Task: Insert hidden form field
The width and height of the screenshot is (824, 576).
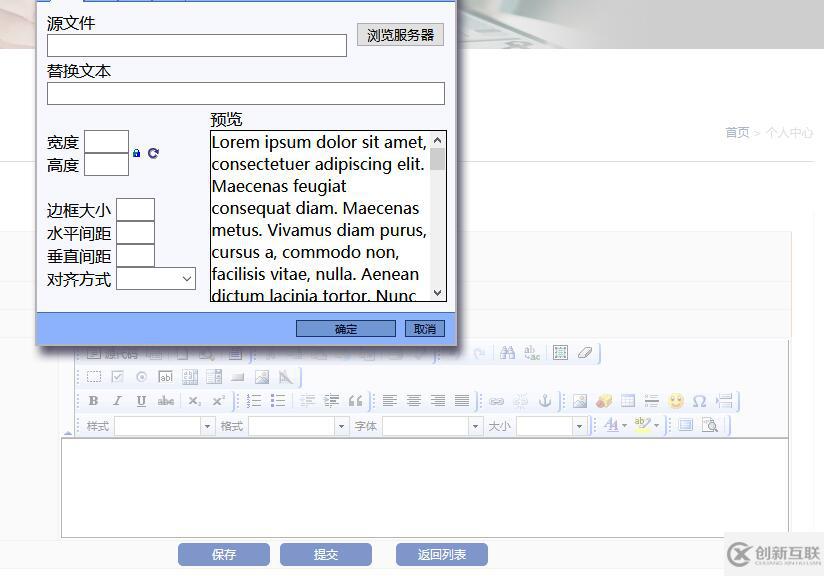Action: tap(286, 377)
